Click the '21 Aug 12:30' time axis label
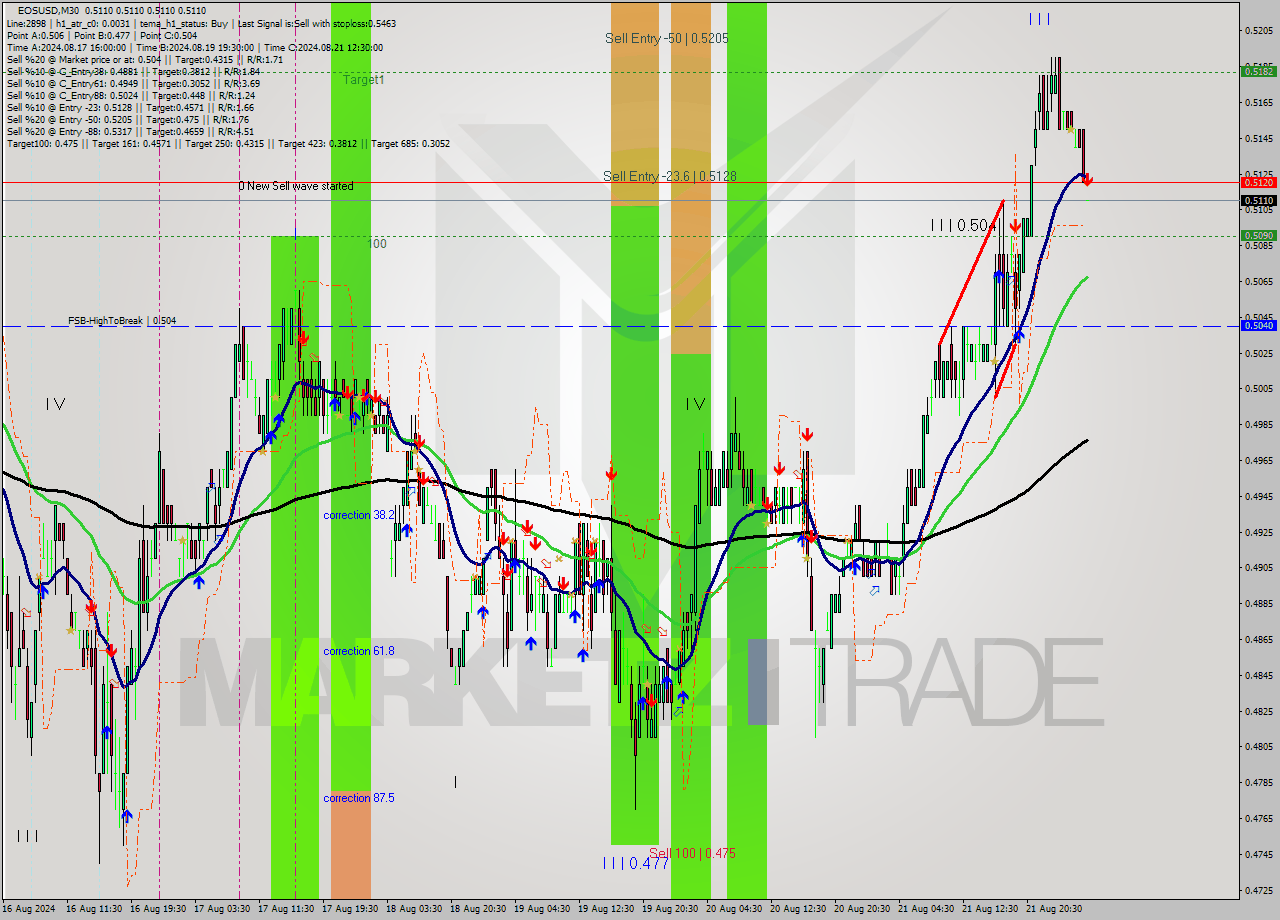 click(989, 909)
